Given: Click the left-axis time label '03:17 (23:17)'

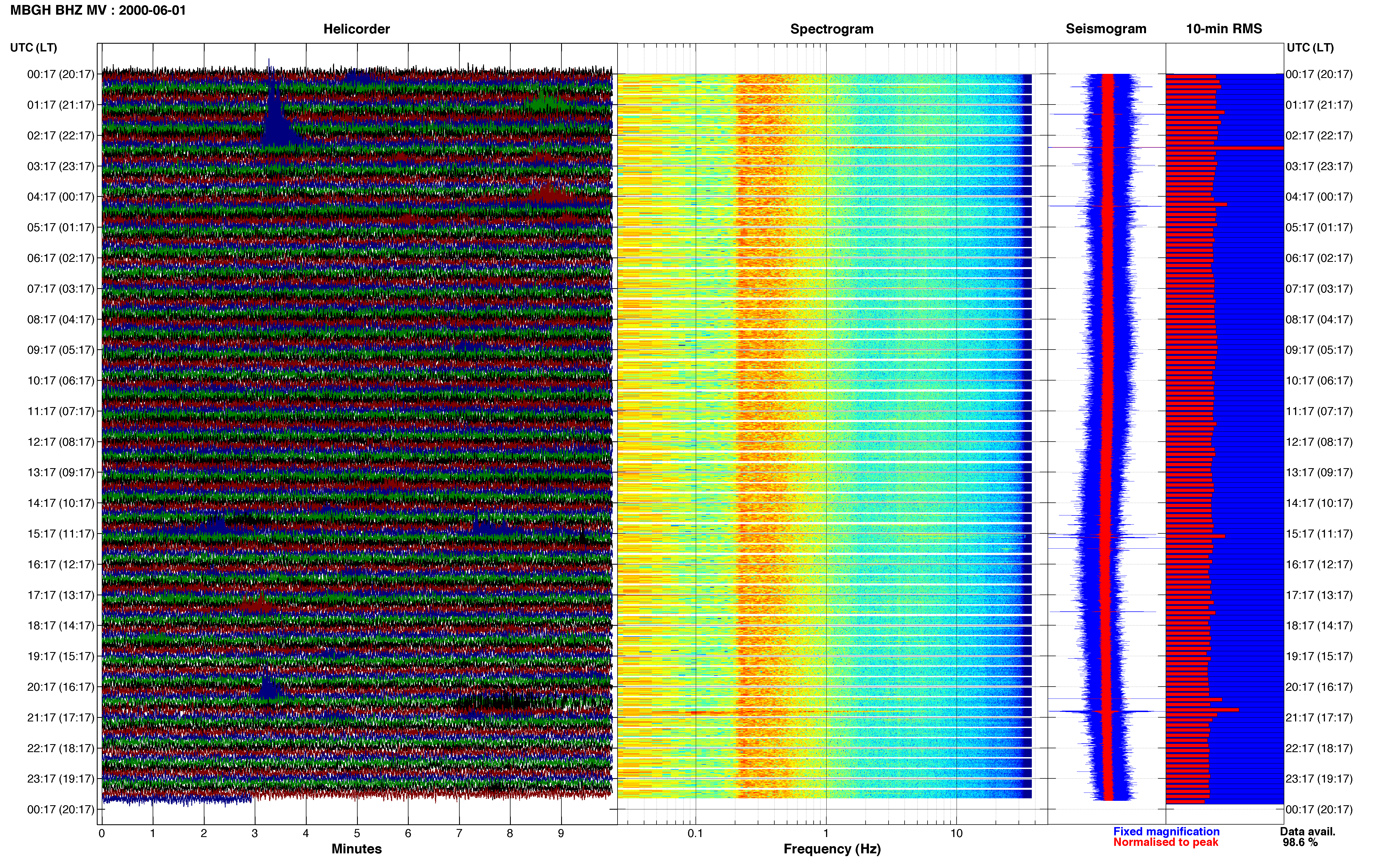Looking at the screenshot, I should [x=61, y=166].
